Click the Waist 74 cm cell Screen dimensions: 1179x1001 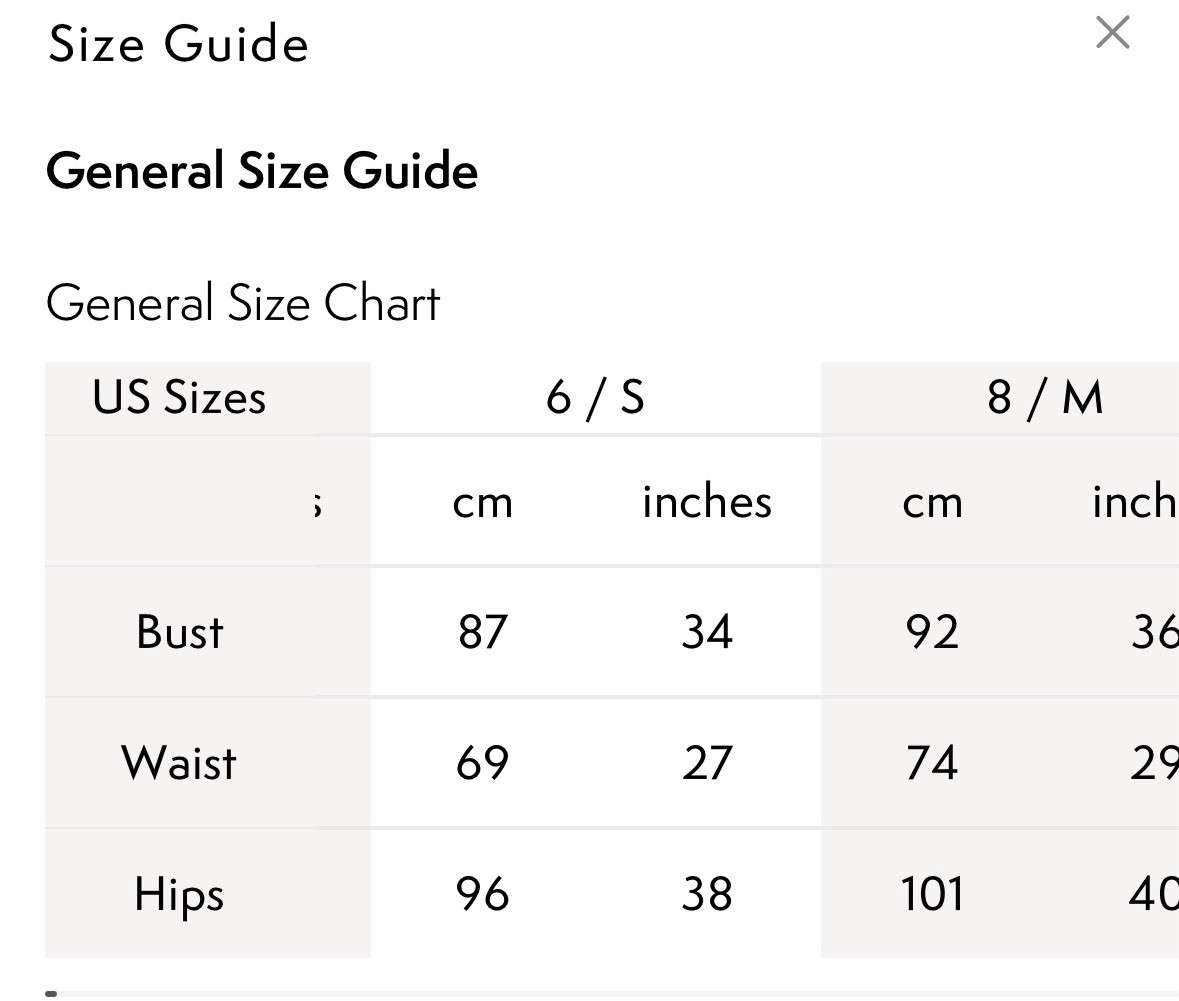pyautogui.click(x=932, y=763)
